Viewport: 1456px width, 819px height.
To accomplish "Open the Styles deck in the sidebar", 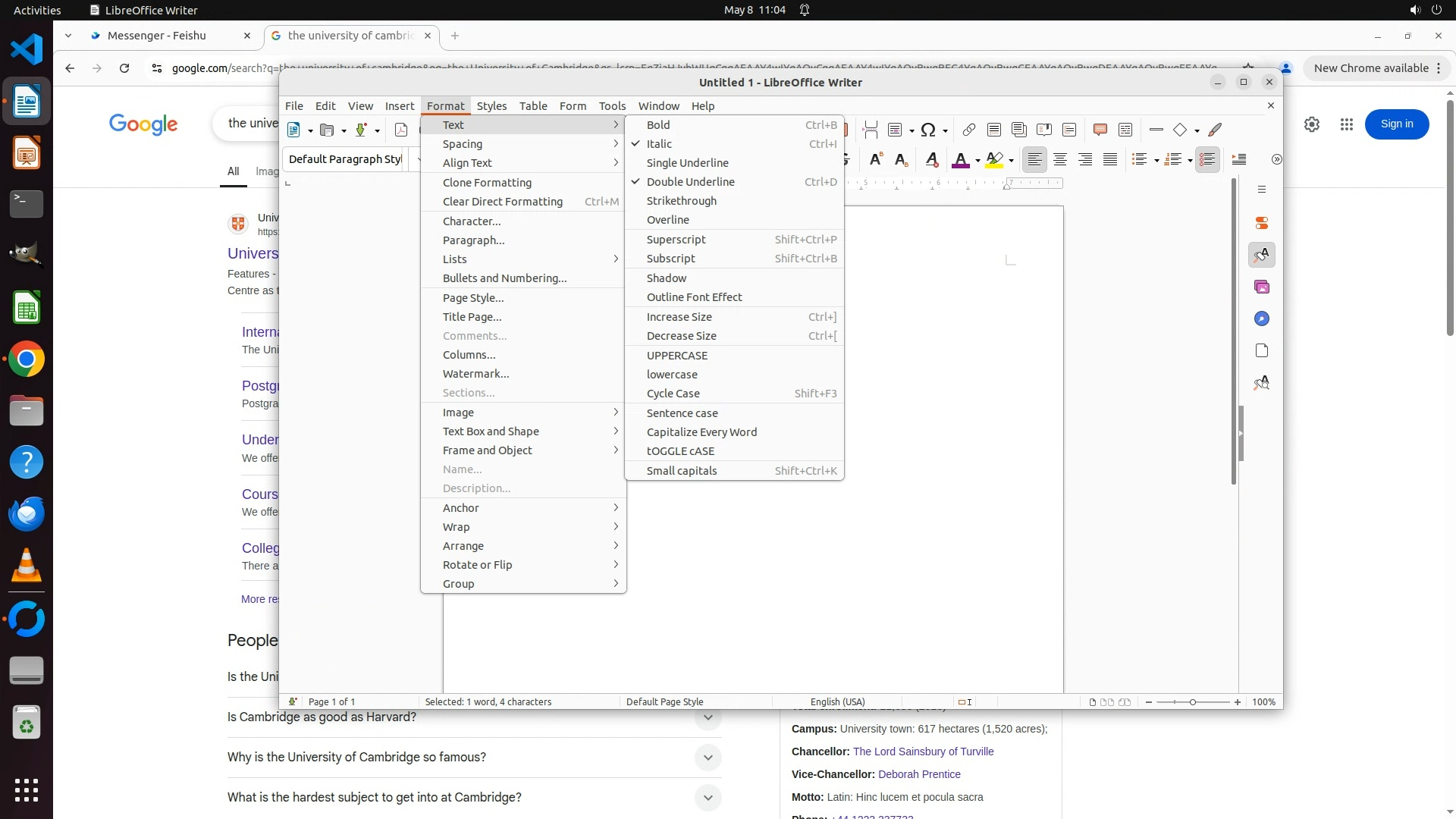I will pos(1262,255).
